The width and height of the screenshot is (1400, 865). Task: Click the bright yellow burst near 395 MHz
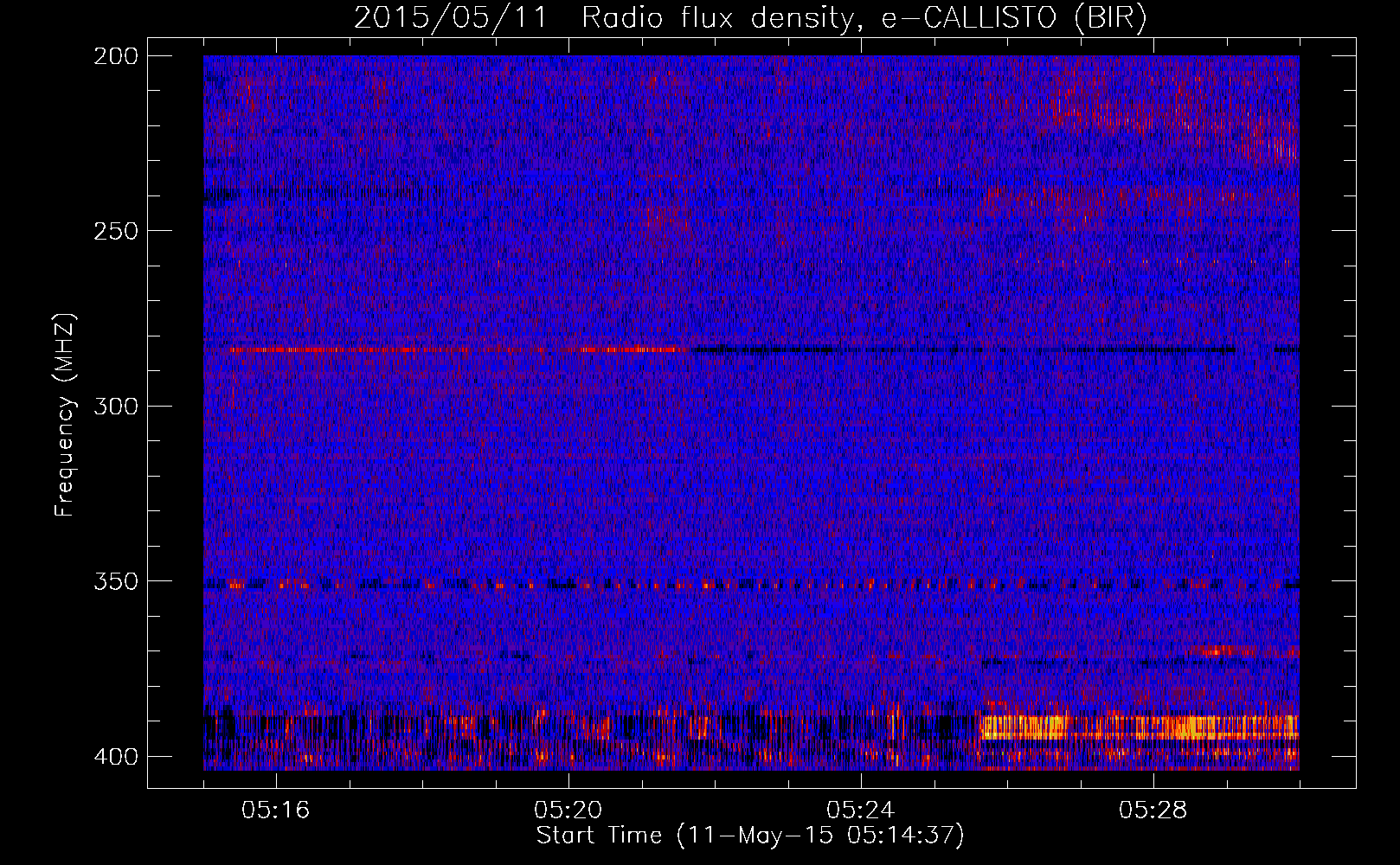(x=1139, y=727)
